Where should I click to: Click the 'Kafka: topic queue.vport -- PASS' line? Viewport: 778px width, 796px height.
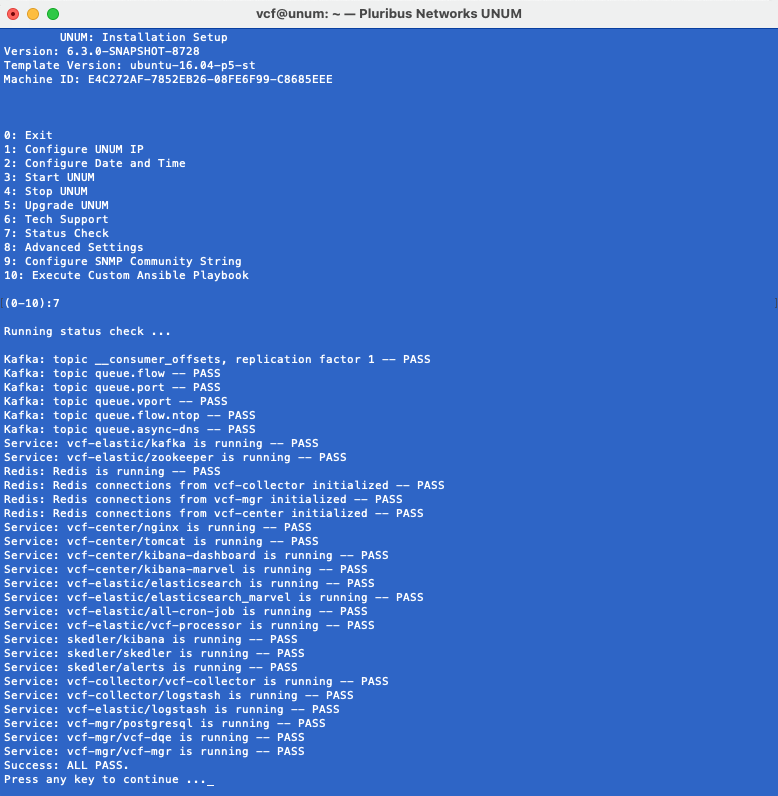tap(116, 402)
